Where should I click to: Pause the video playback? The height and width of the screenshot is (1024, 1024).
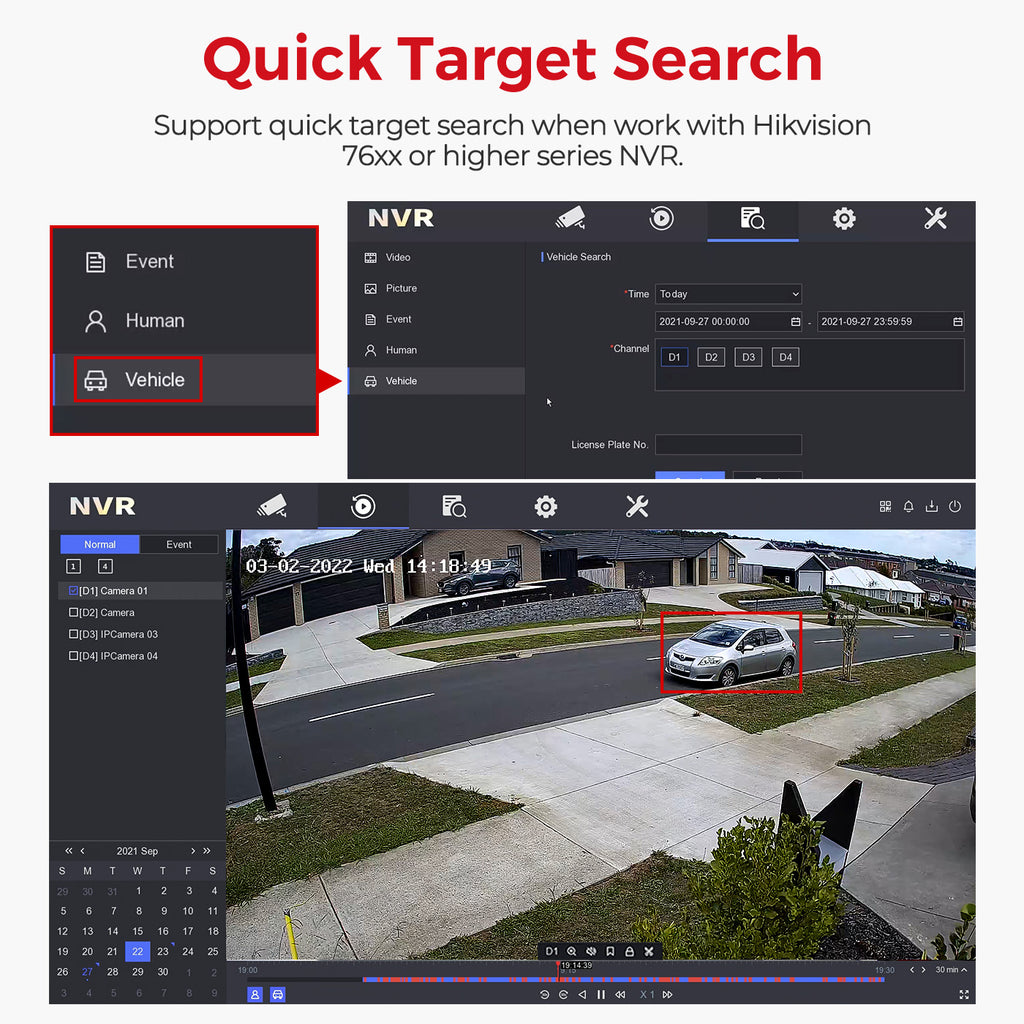click(x=601, y=995)
